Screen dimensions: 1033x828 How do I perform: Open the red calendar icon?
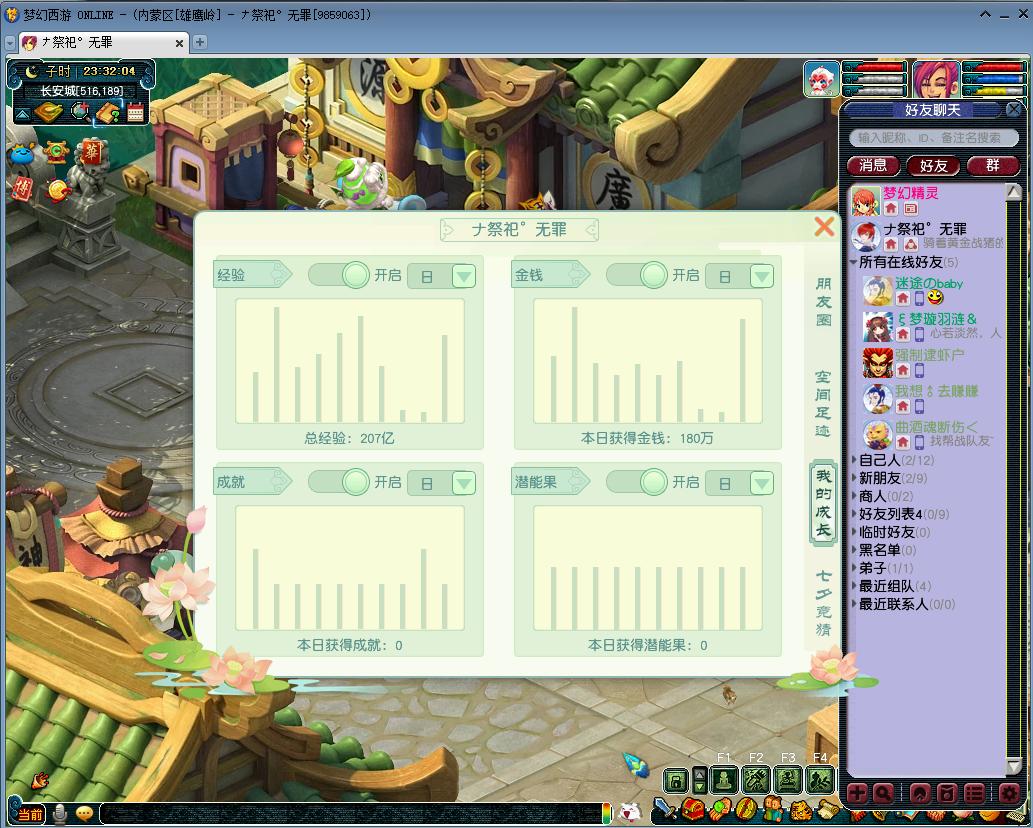pos(136,112)
